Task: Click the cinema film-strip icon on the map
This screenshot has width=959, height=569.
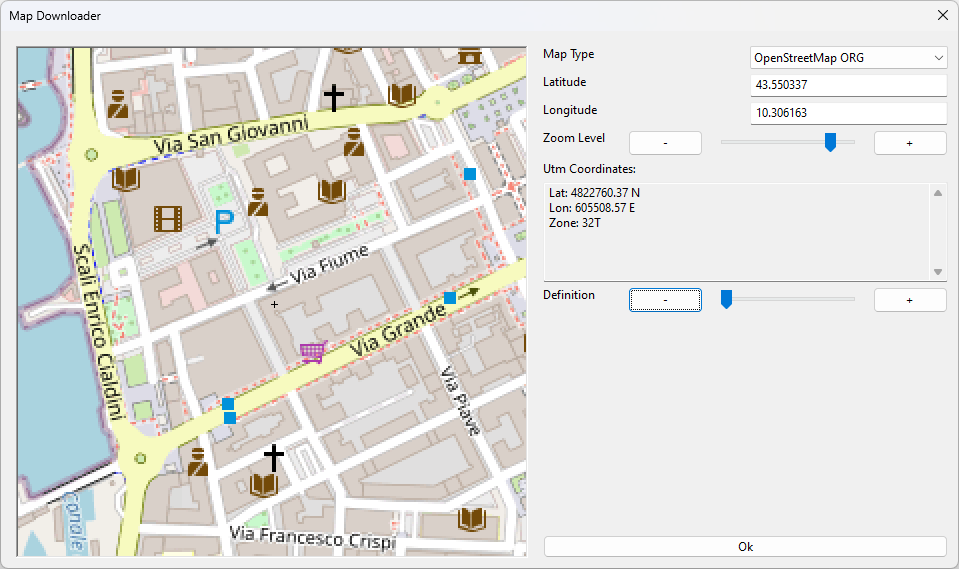Action: point(168,218)
